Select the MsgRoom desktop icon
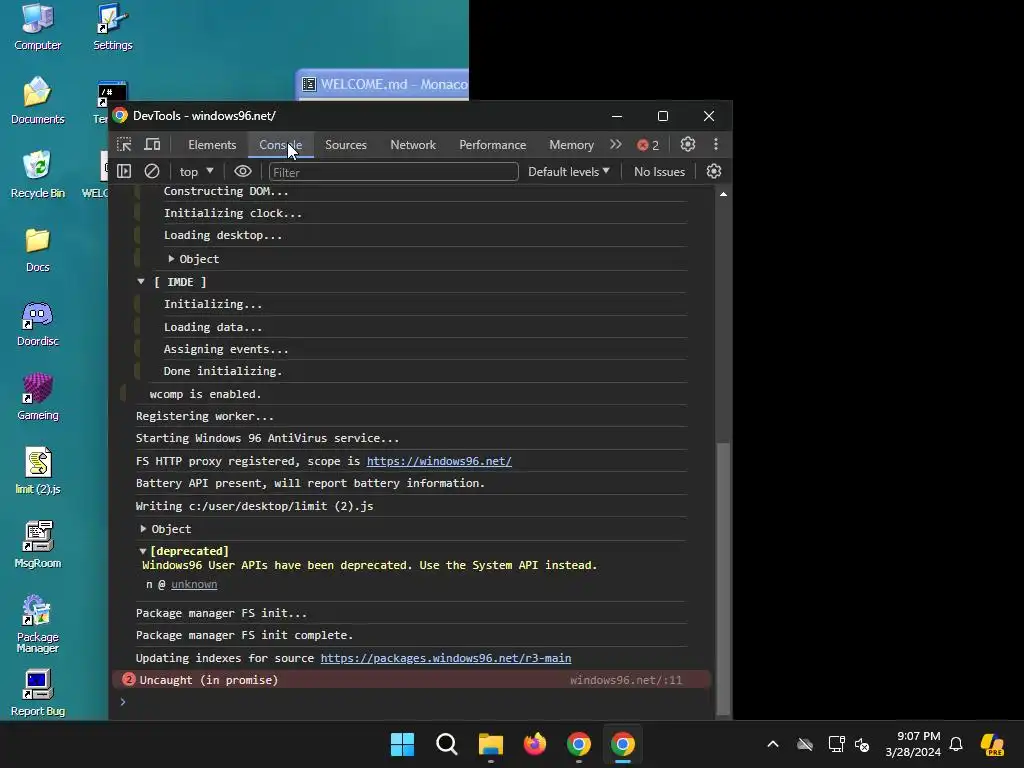Viewport: 1024px width, 768px height. (37, 545)
